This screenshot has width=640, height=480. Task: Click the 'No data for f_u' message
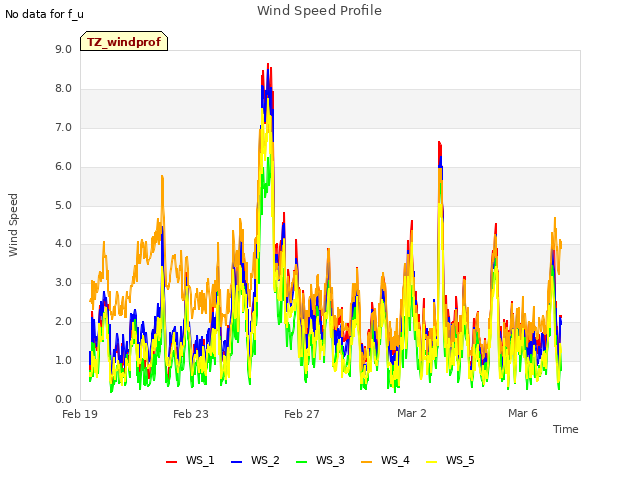click(x=44, y=14)
